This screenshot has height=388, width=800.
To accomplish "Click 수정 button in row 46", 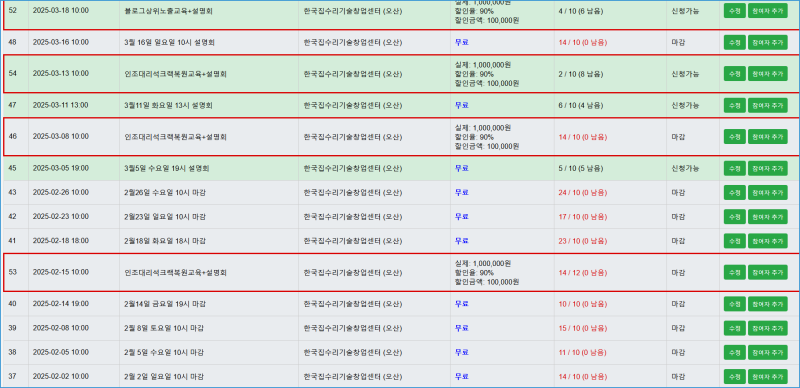I will 735,137.
